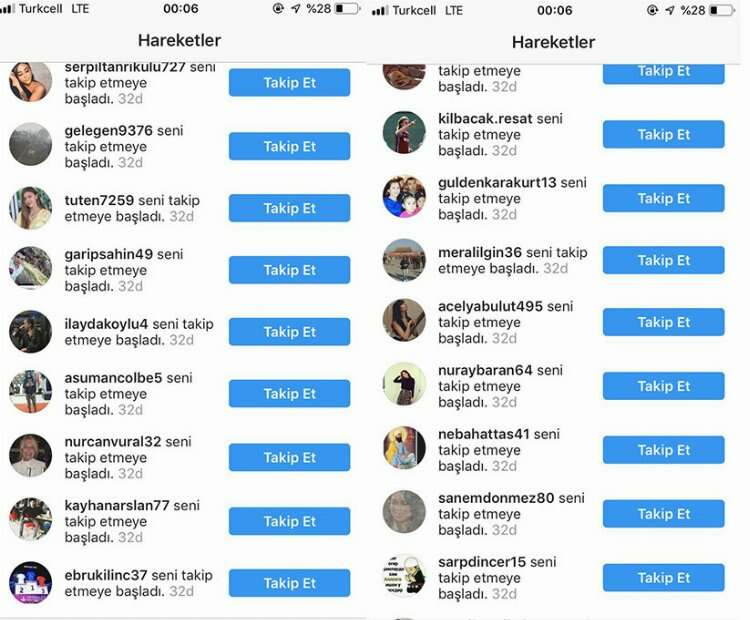Open username link asumancolbe5
750x620 pixels.
click(x=113, y=377)
